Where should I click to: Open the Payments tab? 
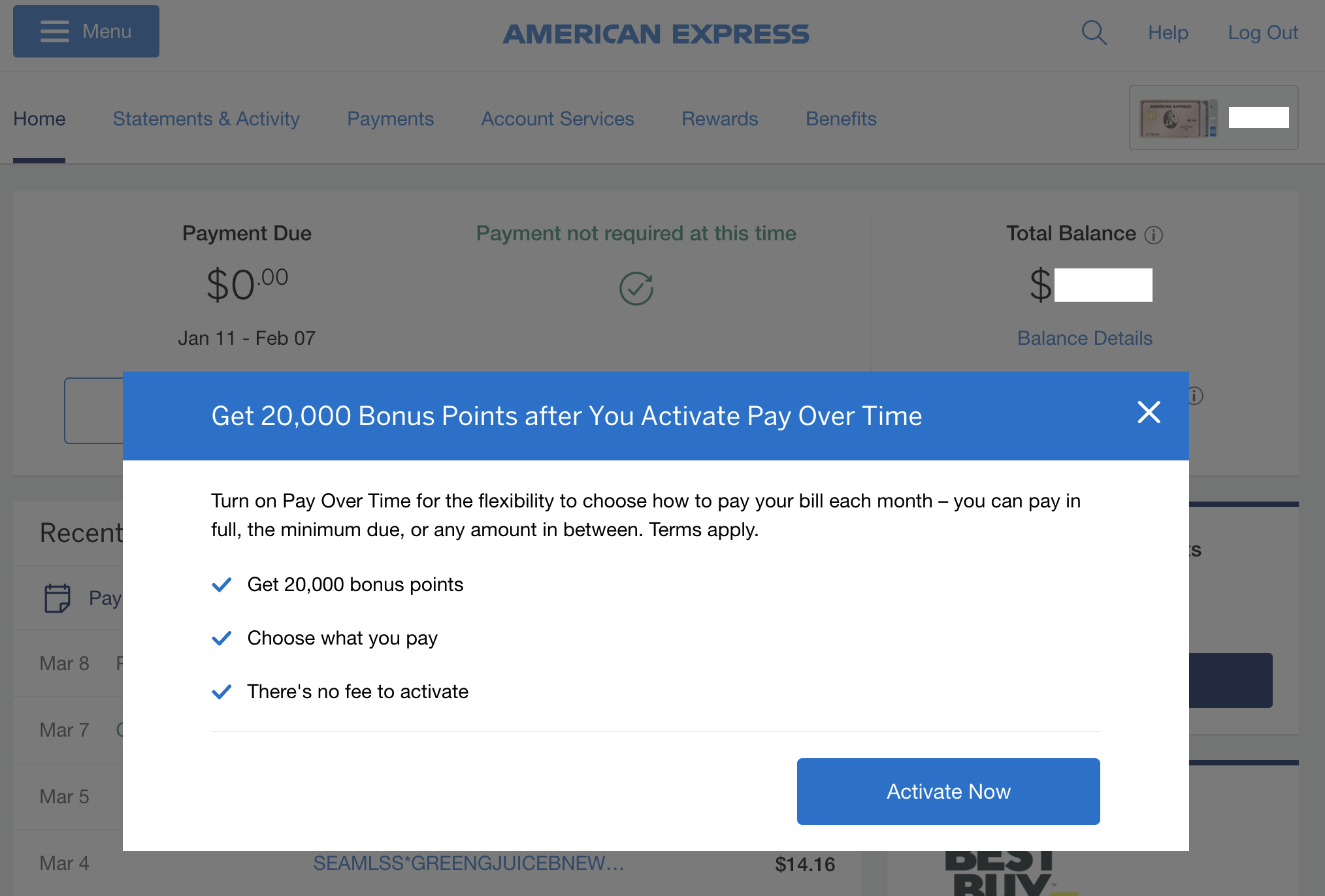click(390, 119)
